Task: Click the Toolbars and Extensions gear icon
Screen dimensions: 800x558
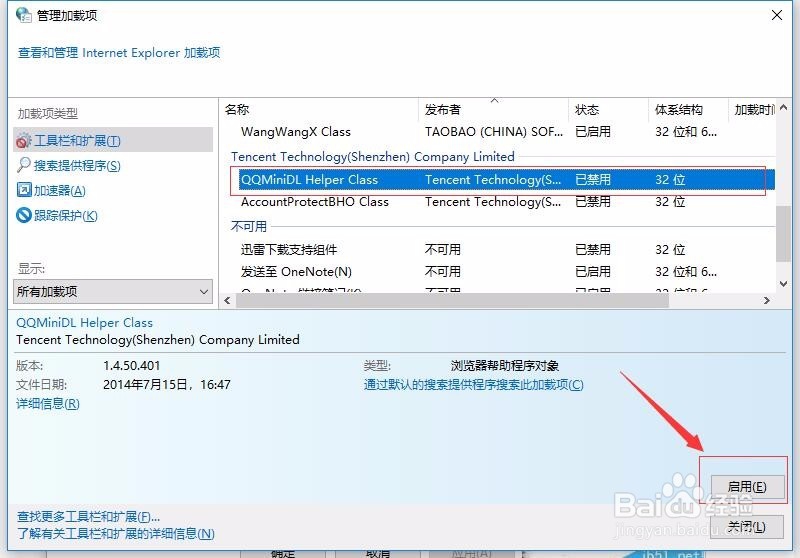Action: point(23,141)
